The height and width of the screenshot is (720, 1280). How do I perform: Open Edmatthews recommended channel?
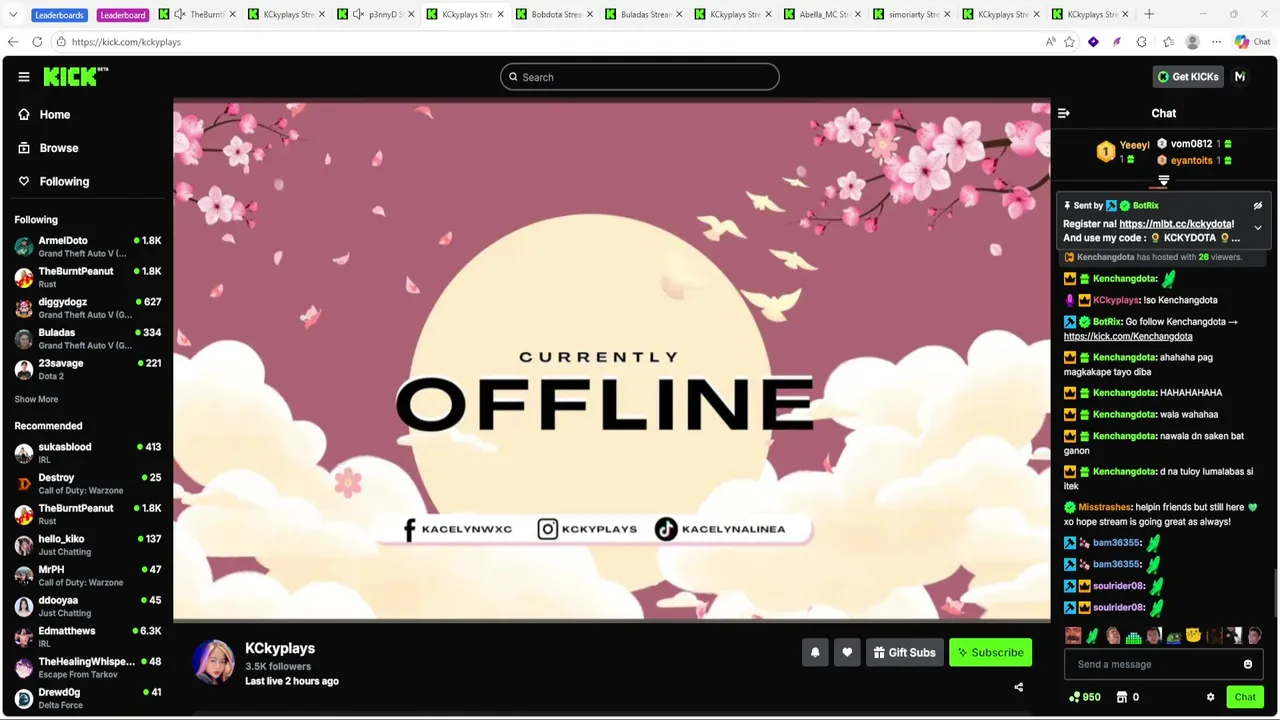[88, 637]
